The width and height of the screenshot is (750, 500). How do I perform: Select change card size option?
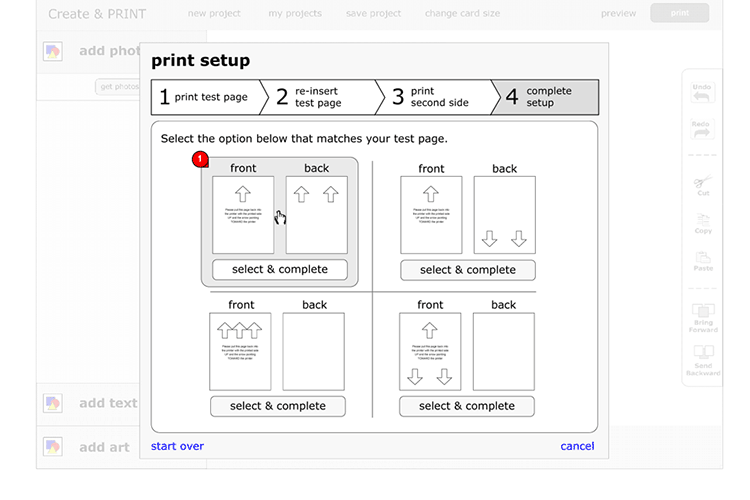[x=463, y=13]
